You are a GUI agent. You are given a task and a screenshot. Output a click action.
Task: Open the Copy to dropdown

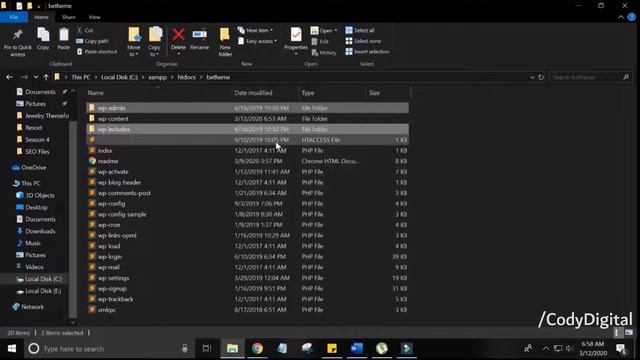click(154, 42)
